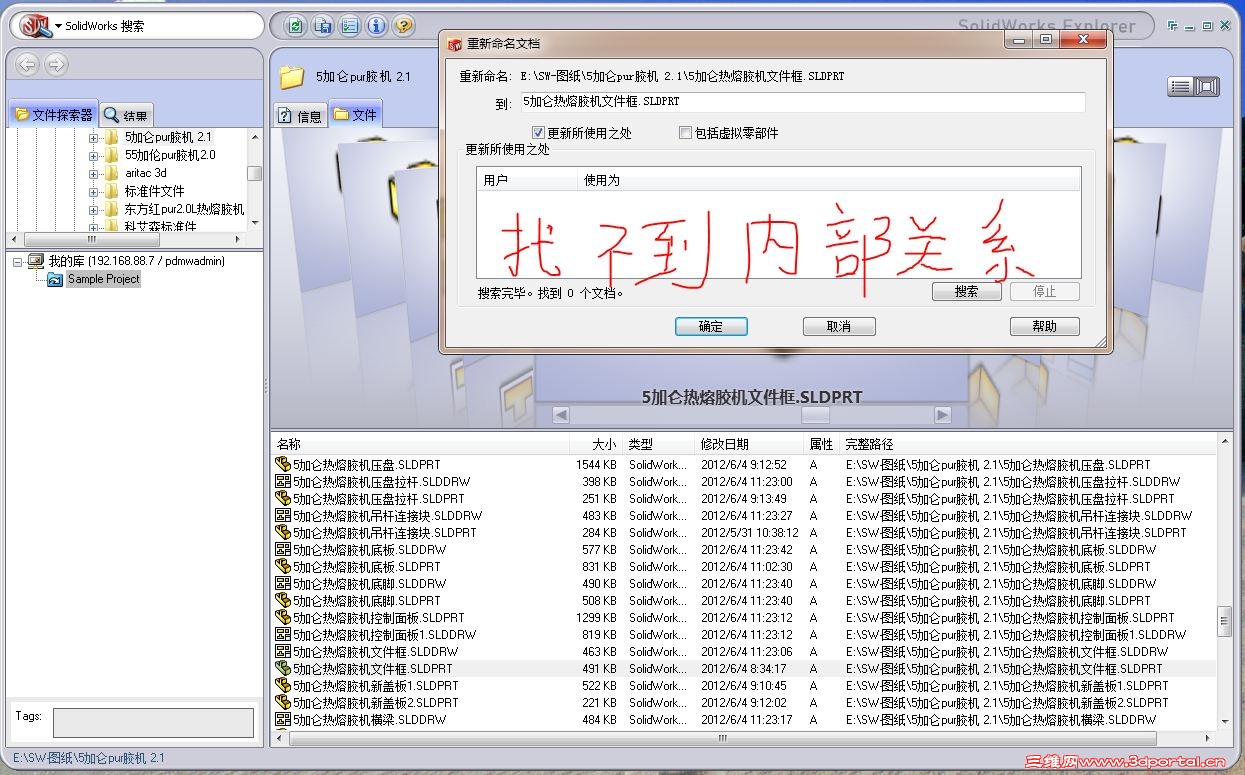This screenshot has height=775, width=1245.
Task: Click the SolidWorks search magnifier icon
Action: point(36,26)
